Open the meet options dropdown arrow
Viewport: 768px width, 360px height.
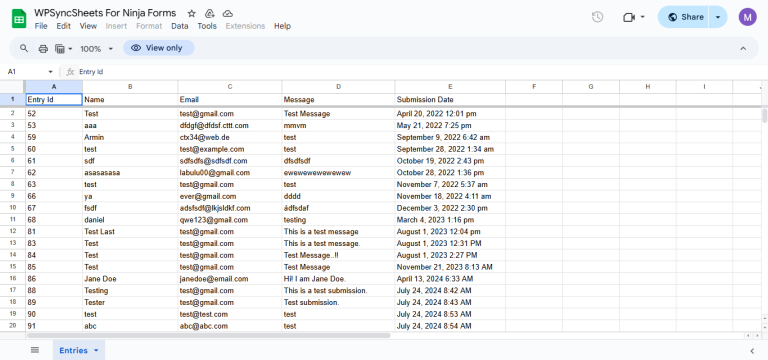(643, 17)
